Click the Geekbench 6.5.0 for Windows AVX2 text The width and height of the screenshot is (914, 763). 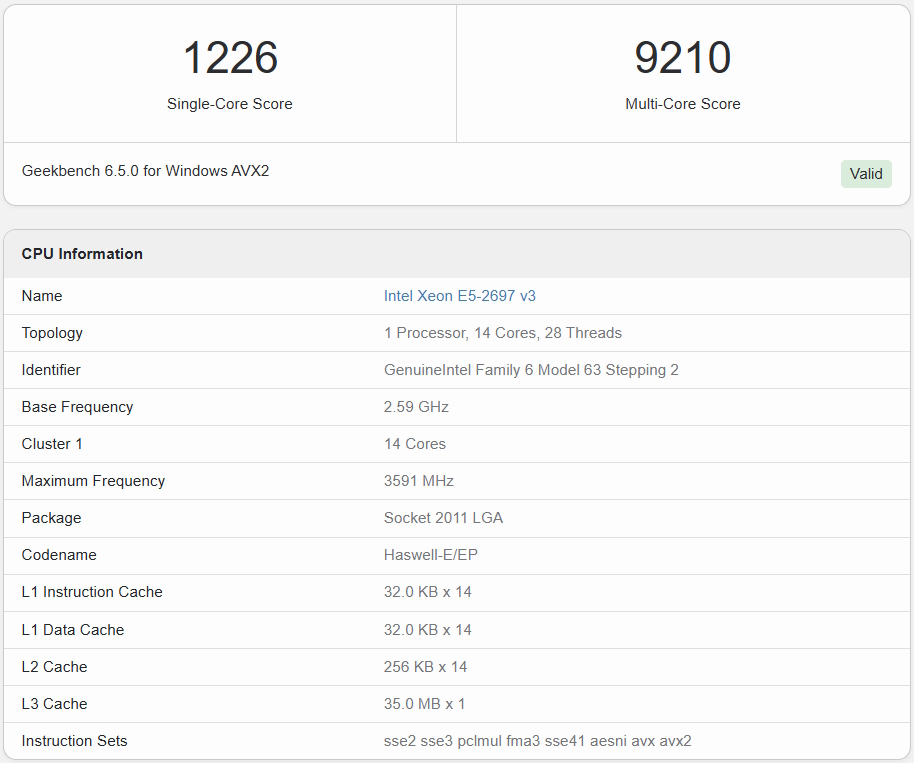coord(145,171)
